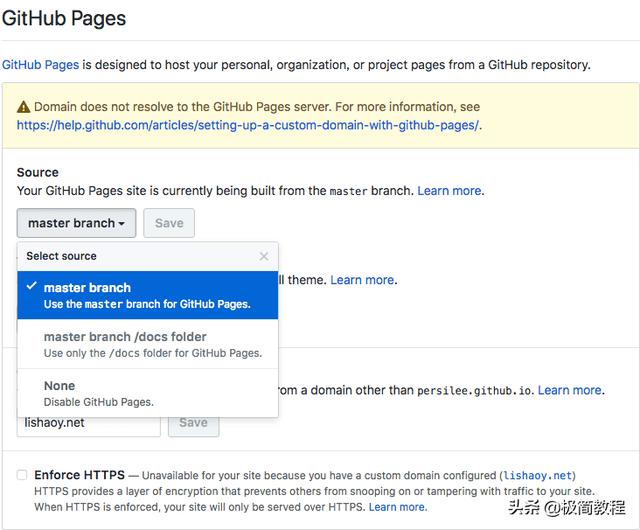Click the warning triangle icon
This screenshot has width=640, height=530.
pos(24,107)
